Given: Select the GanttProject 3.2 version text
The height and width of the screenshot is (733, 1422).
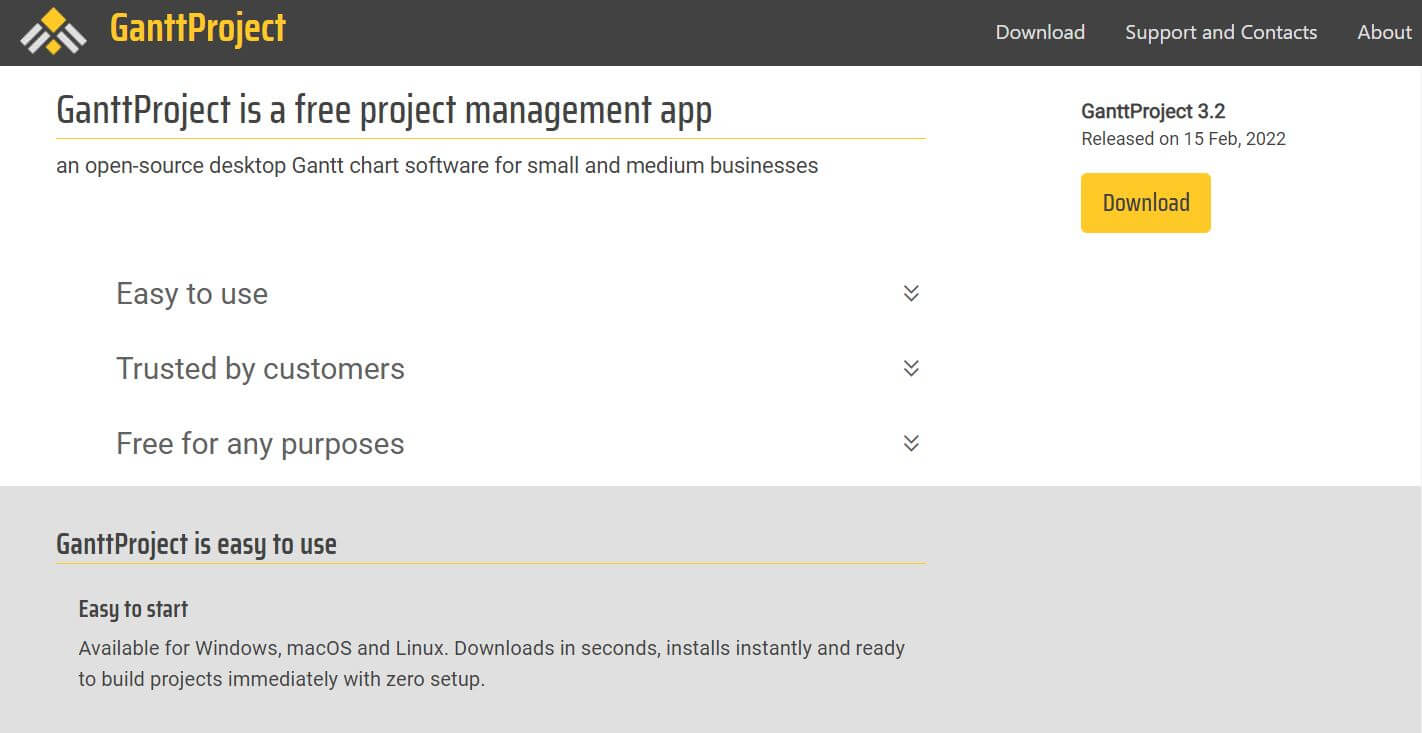Looking at the screenshot, I should coord(1153,111).
